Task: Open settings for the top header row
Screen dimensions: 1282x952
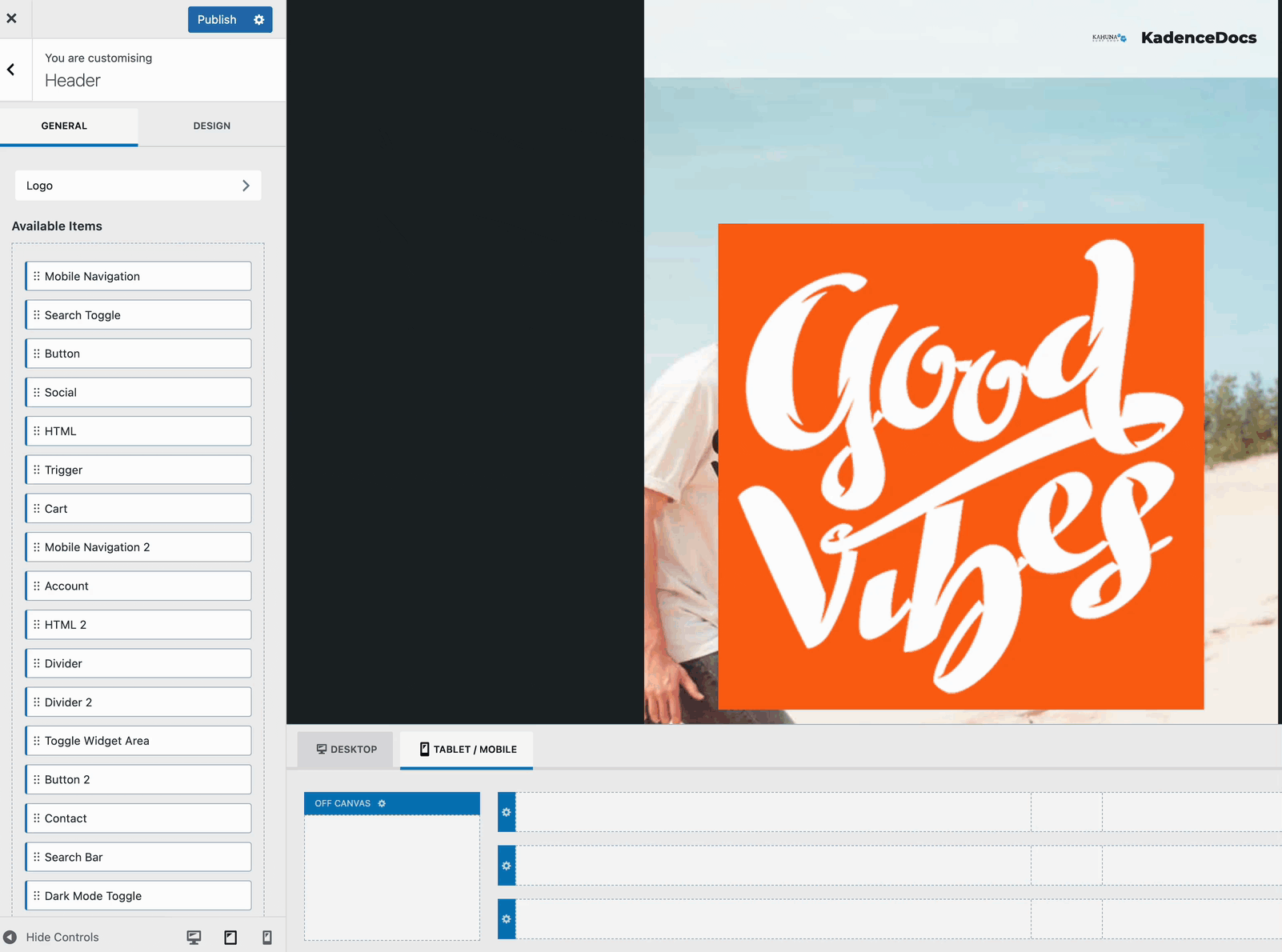Action: pyautogui.click(x=507, y=812)
